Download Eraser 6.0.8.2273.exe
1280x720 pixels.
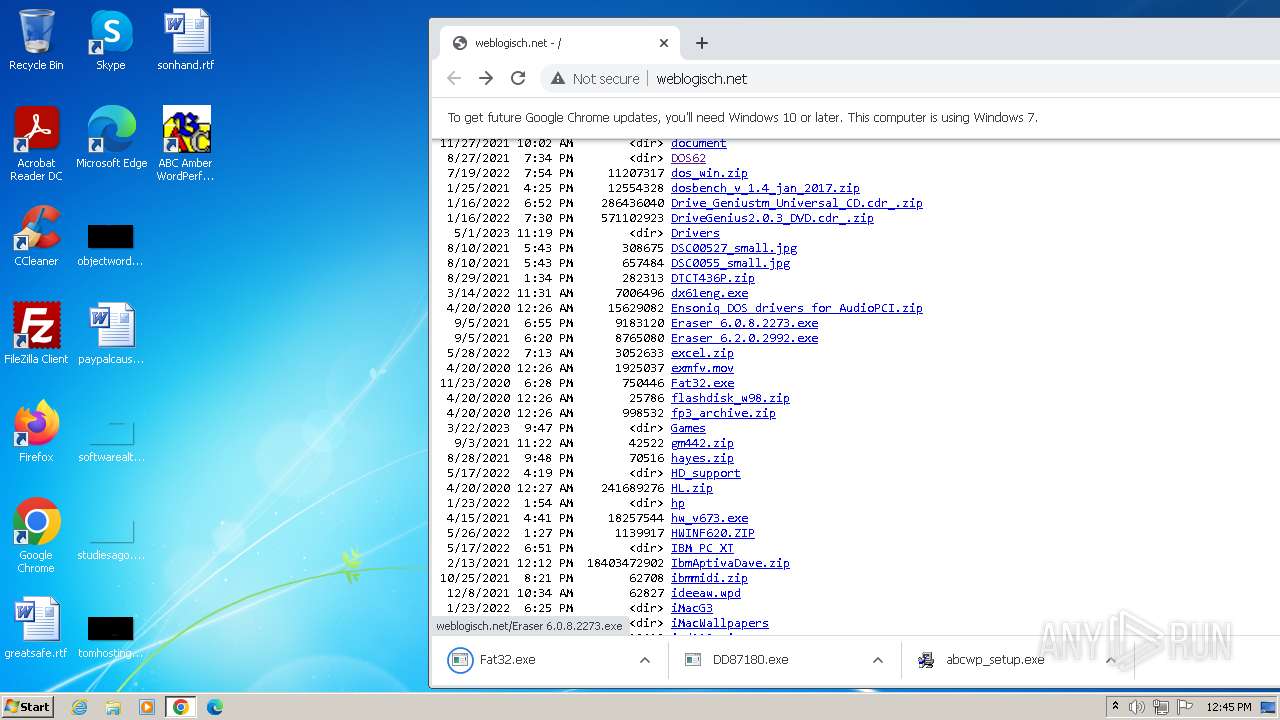click(744, 323)
